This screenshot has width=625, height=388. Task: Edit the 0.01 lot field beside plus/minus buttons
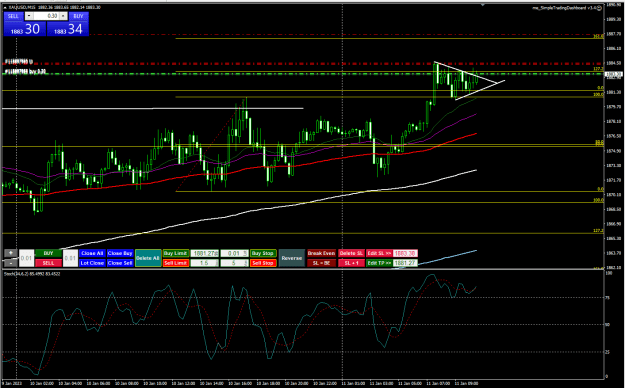tap(26, 258)
